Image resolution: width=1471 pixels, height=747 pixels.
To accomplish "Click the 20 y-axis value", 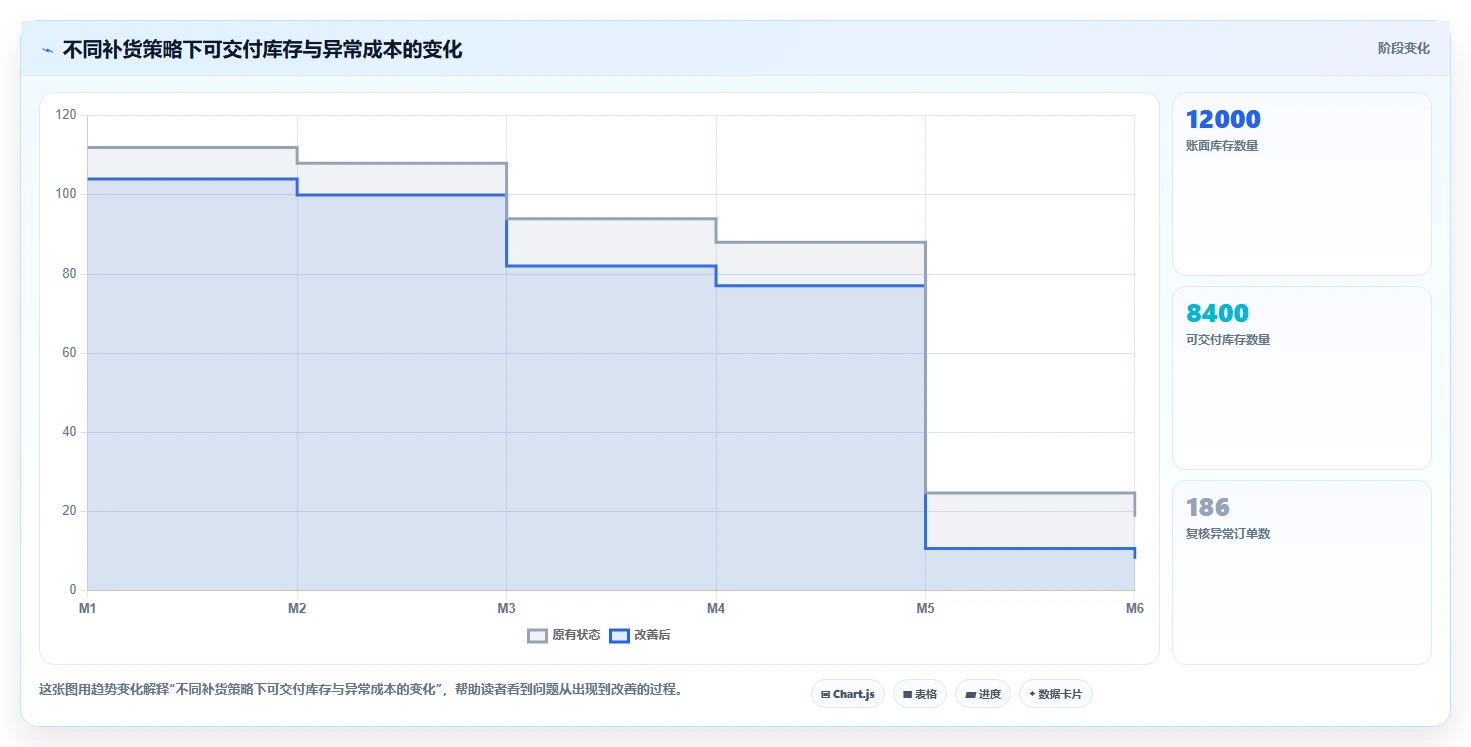I will pos(69,511).
